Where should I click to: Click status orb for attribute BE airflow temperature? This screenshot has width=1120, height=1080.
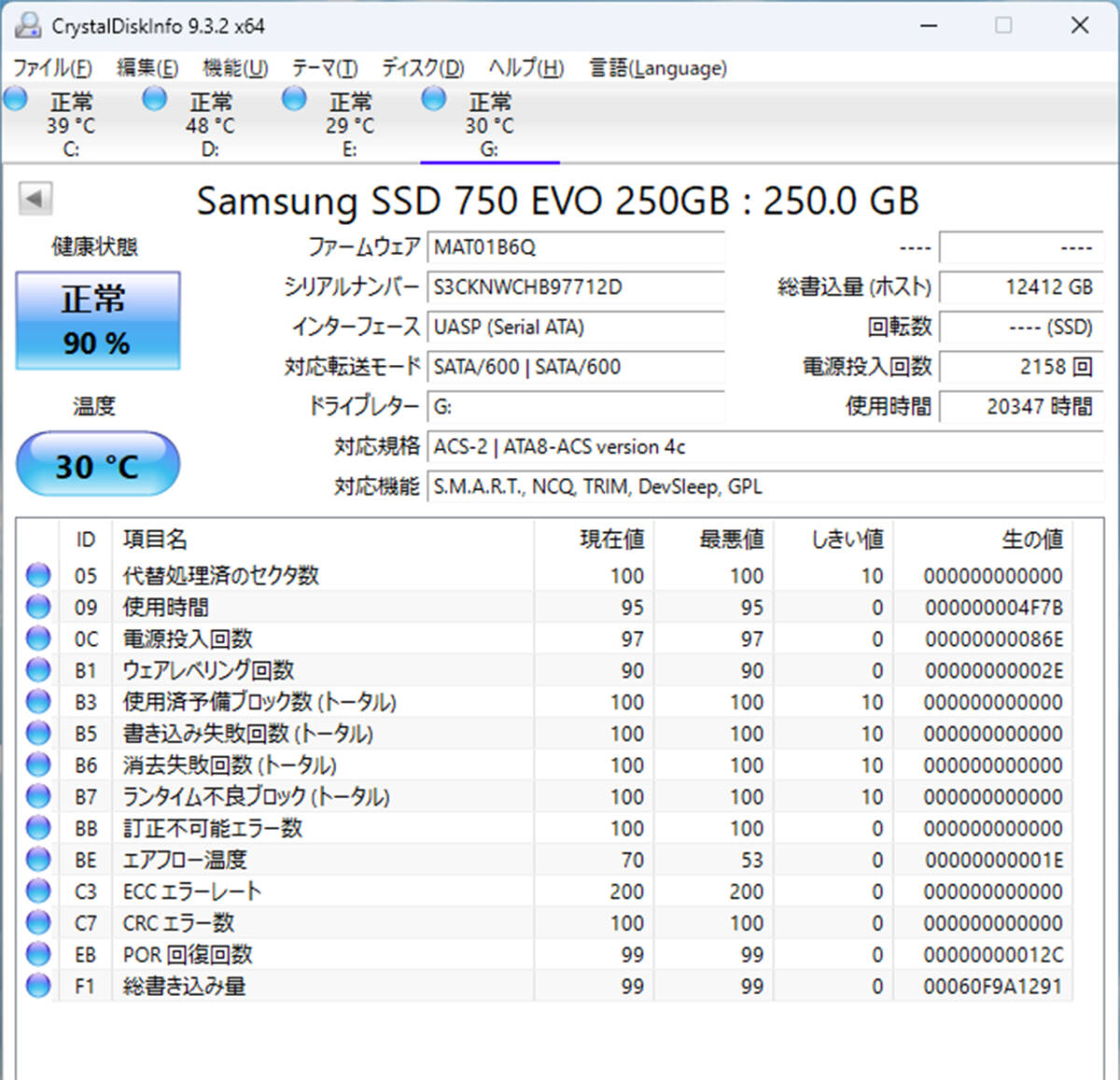pos(38,859)
